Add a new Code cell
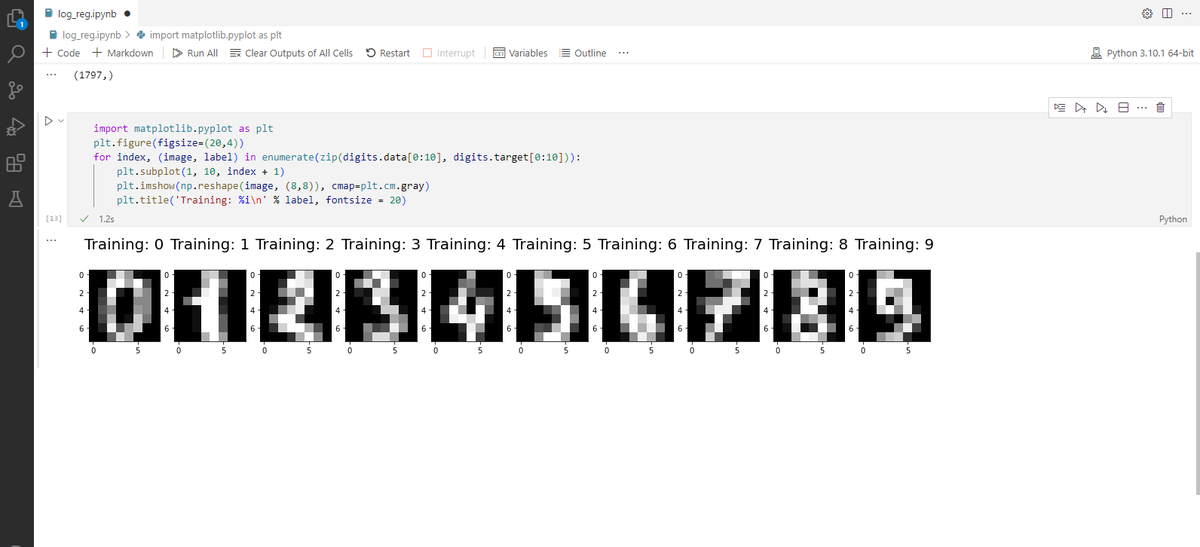This screenshot has width=1200, height=547. tap(62, 53)
